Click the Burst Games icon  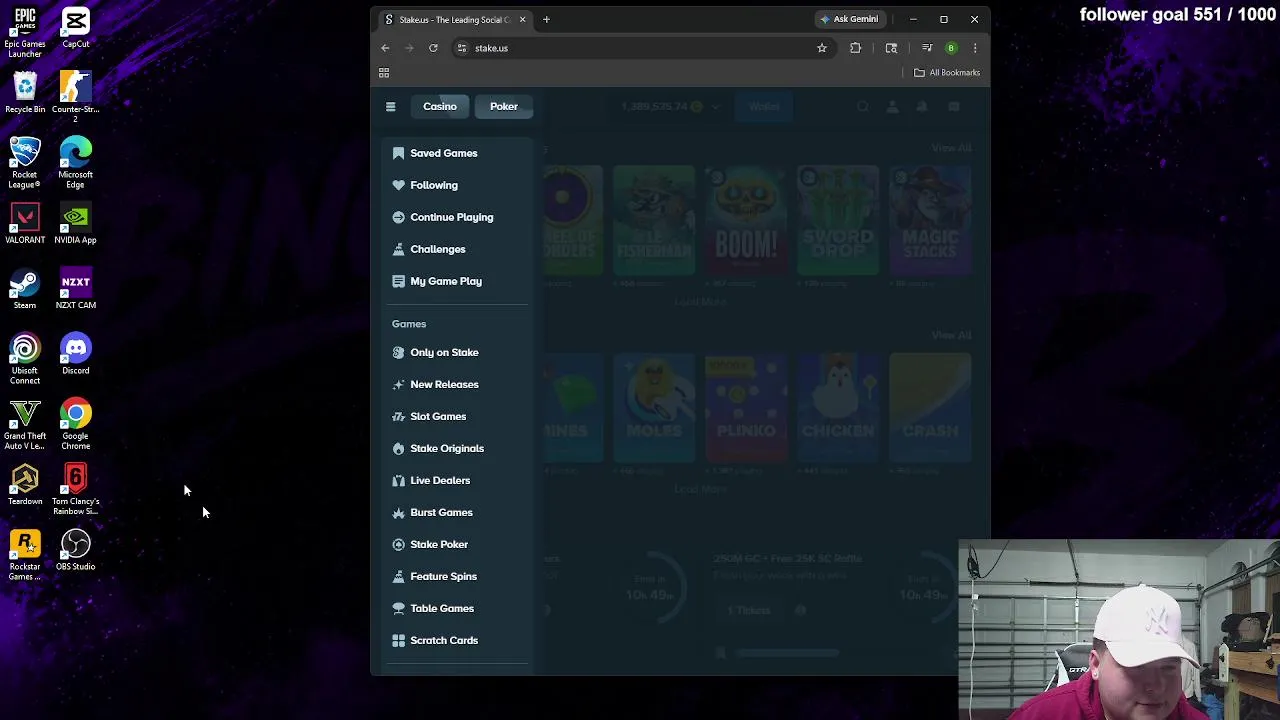pos(398,512)
